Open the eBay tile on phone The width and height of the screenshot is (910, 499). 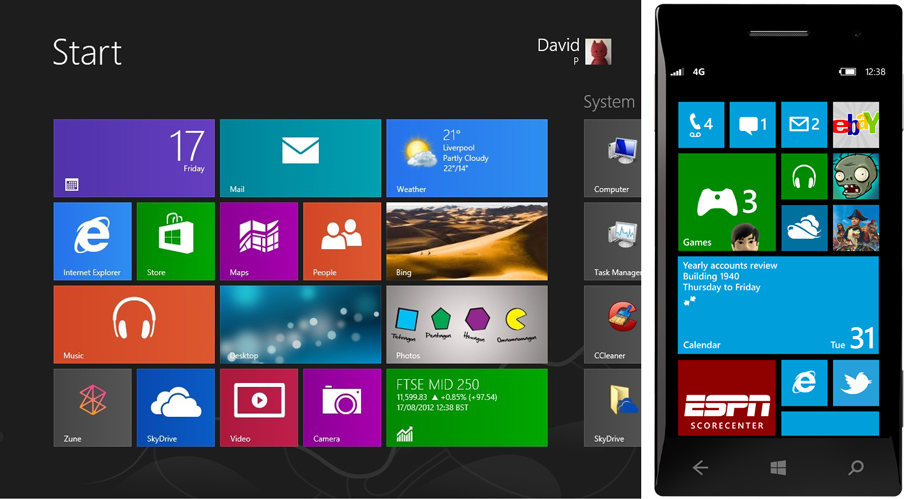856,125
